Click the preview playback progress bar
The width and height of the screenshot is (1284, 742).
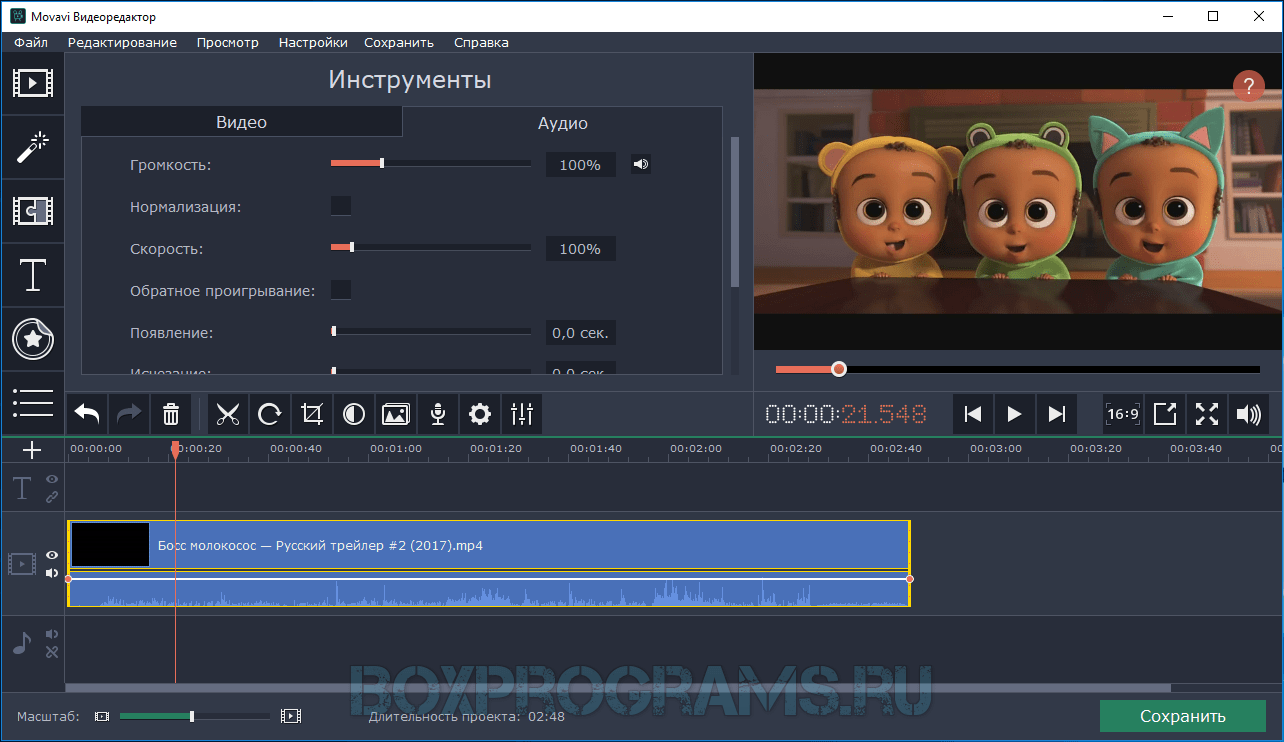coord(1018,369)
